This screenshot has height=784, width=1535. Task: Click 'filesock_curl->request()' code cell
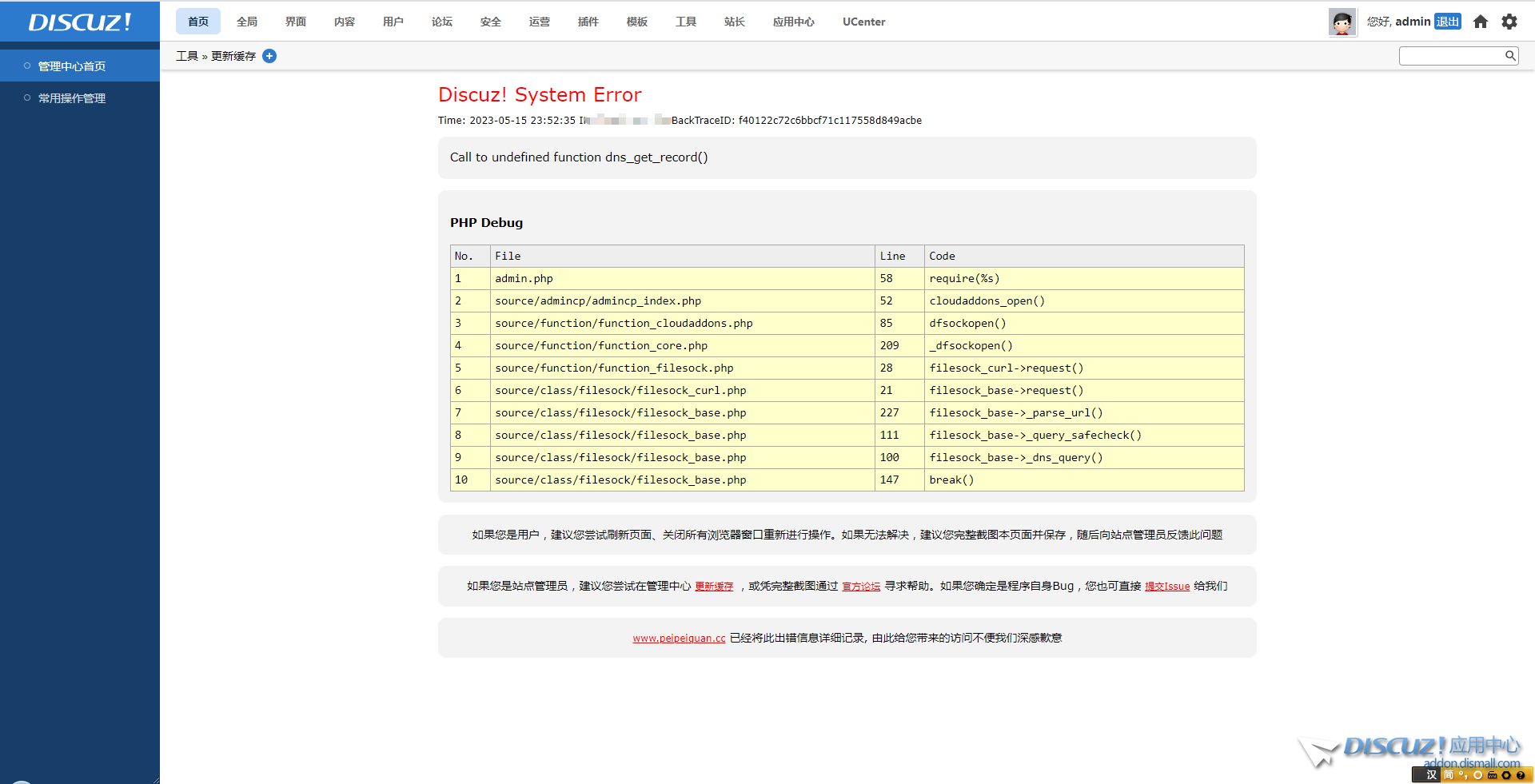[x=1084, y=368]
